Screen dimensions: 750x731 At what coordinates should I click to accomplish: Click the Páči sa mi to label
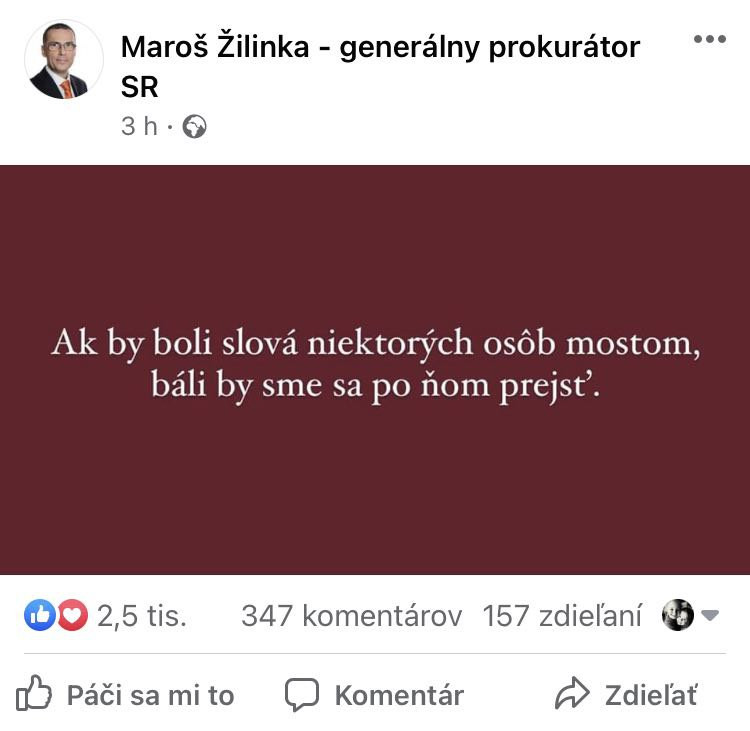(x=150, y=695)
